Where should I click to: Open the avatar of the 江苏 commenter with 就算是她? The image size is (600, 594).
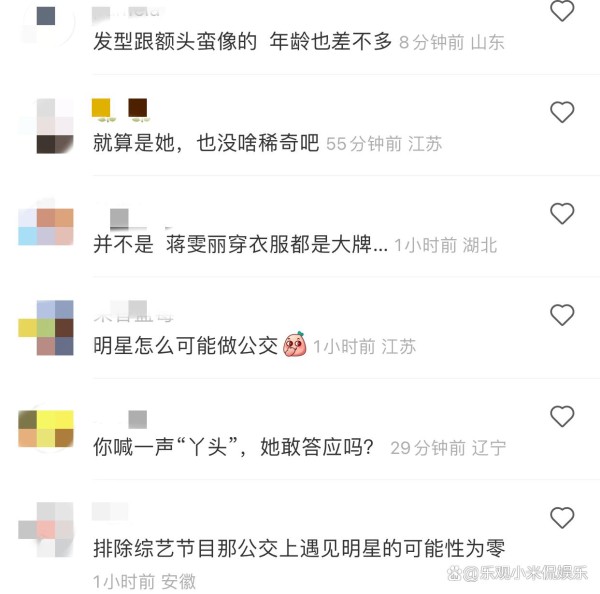click(46, 126)
